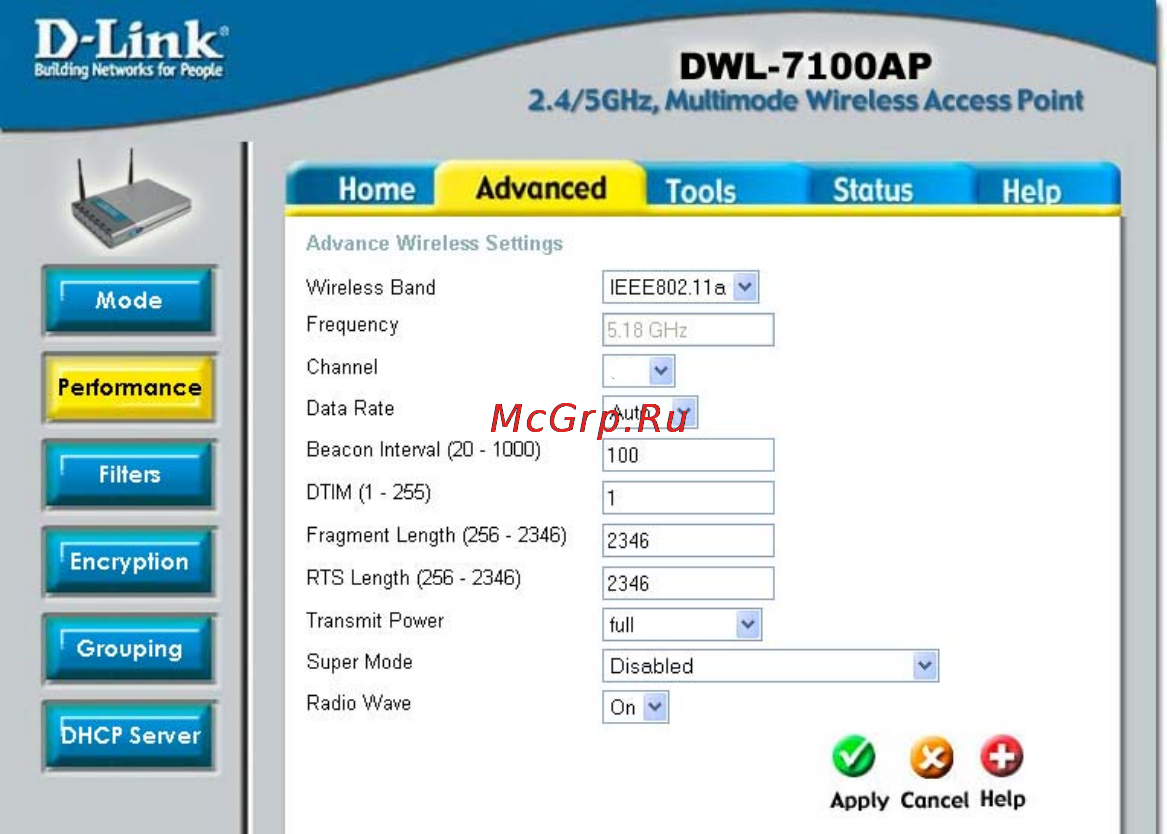Open the Grouping page

[x=129, y=649]
